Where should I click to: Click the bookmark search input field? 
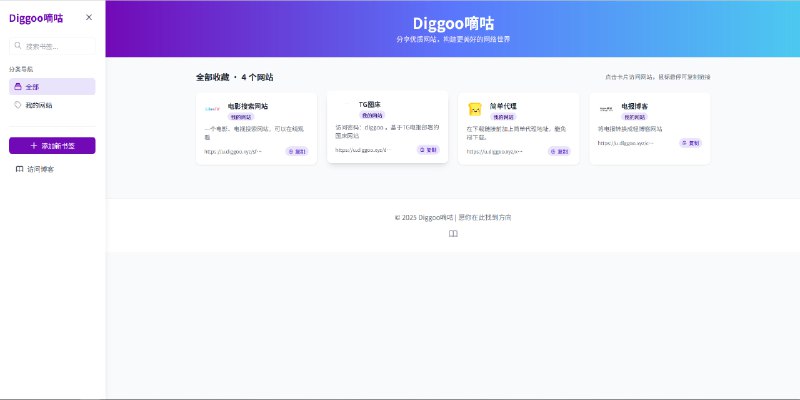pyautogui.click(x=52, y=46)
